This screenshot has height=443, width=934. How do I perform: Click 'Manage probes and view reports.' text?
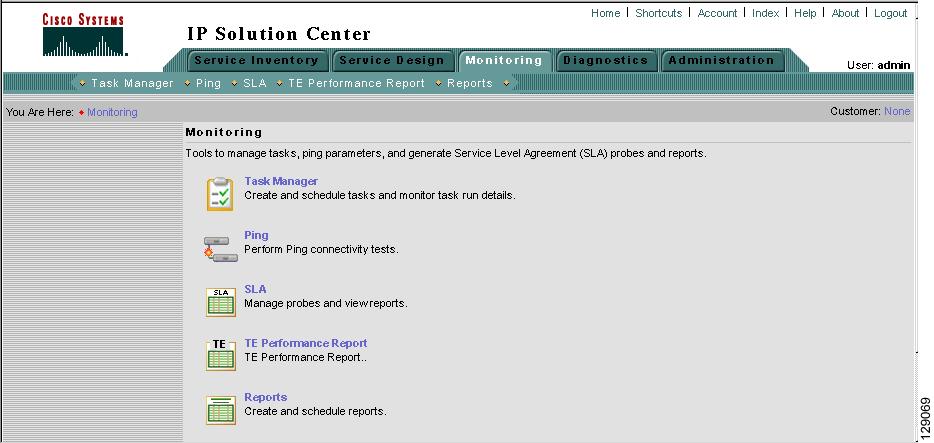tap(326, 304)
